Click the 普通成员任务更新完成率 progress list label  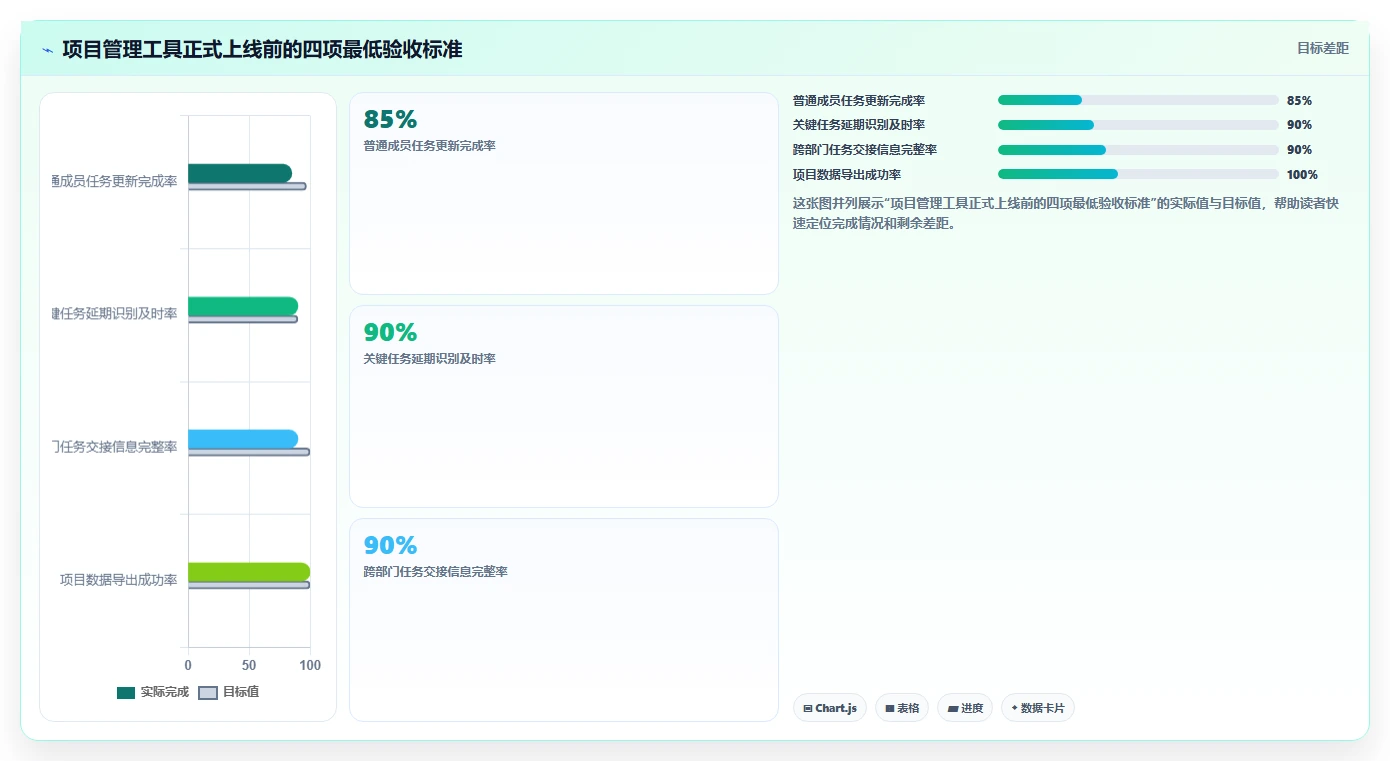coord(859,100)
